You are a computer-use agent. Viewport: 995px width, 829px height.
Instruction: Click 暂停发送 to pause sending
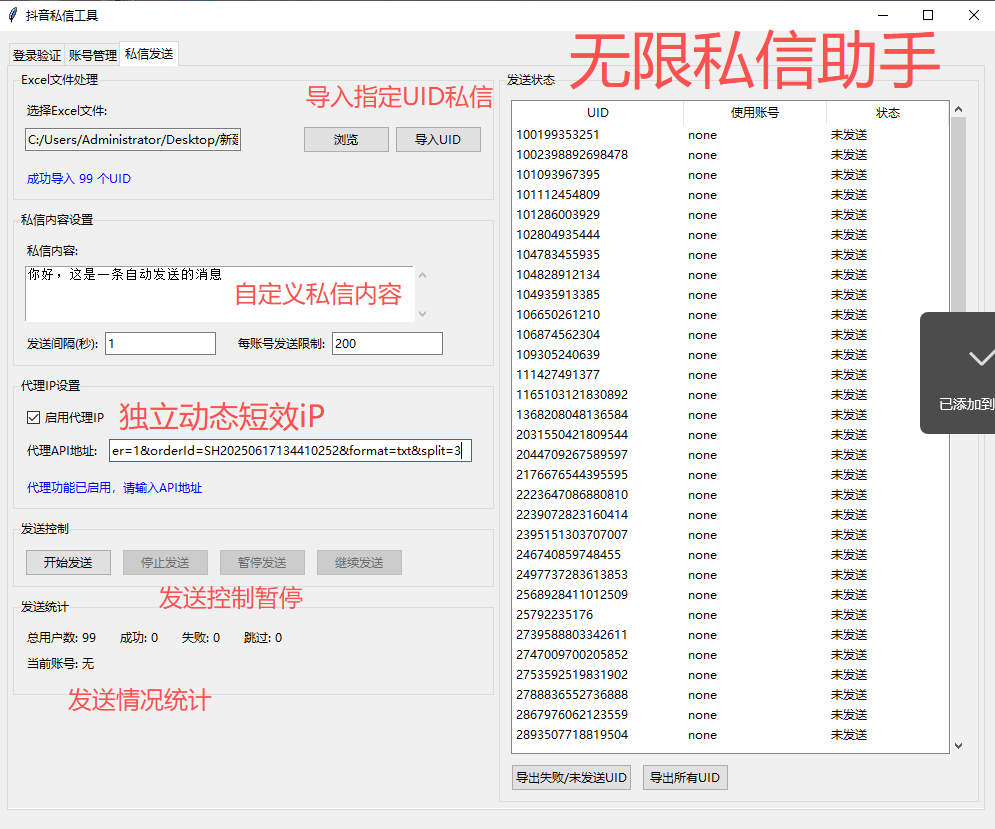(x=262, y=562)
